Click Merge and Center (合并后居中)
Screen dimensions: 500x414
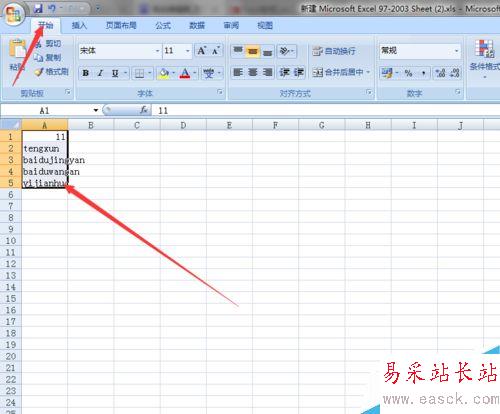[x=338, y=72]
